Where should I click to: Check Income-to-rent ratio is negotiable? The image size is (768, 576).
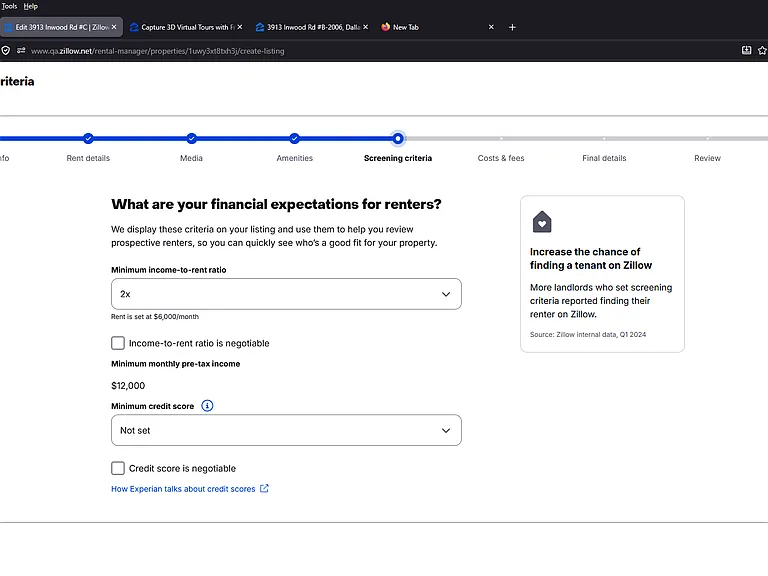(118, 343)
